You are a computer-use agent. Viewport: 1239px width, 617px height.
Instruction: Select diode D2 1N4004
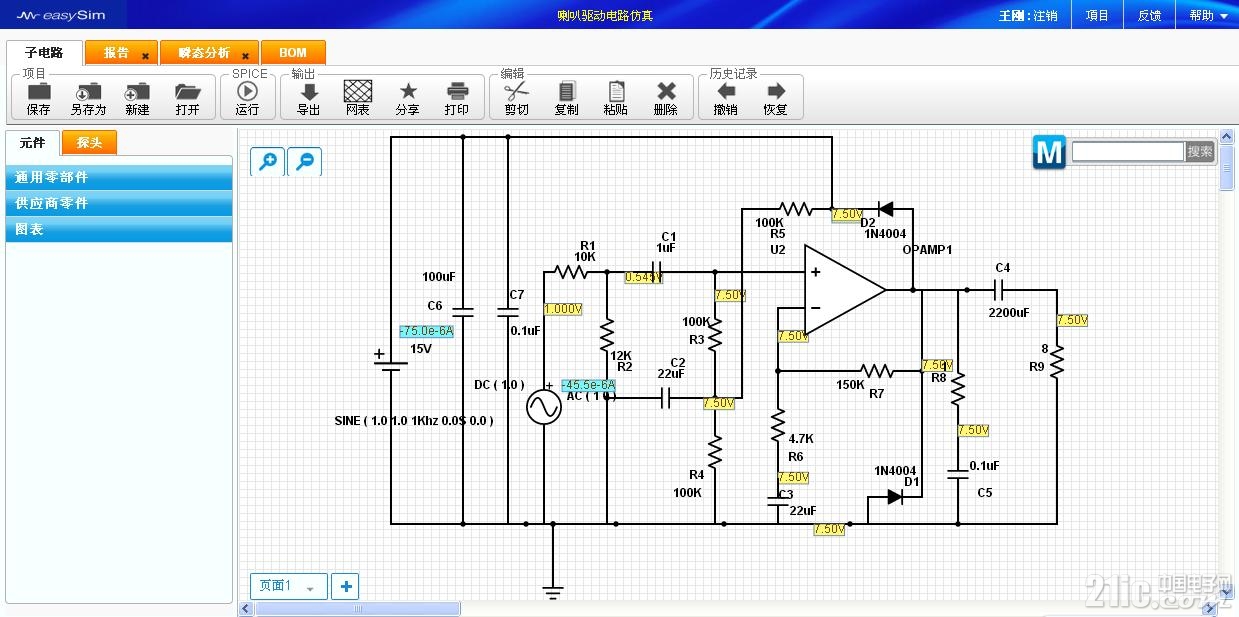click(884, 209)
